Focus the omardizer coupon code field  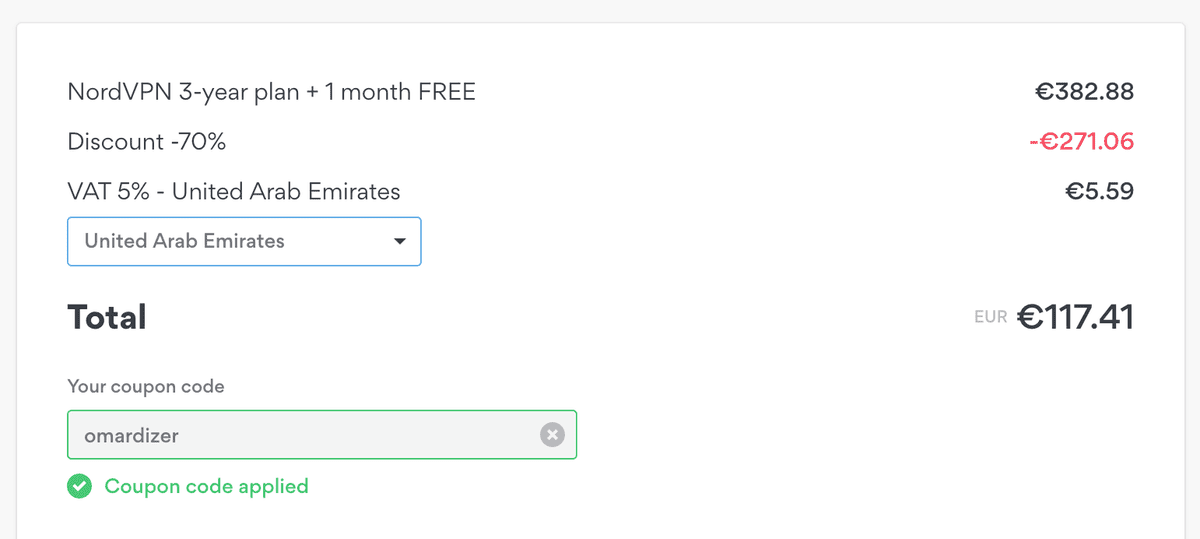tap(300, 435)
